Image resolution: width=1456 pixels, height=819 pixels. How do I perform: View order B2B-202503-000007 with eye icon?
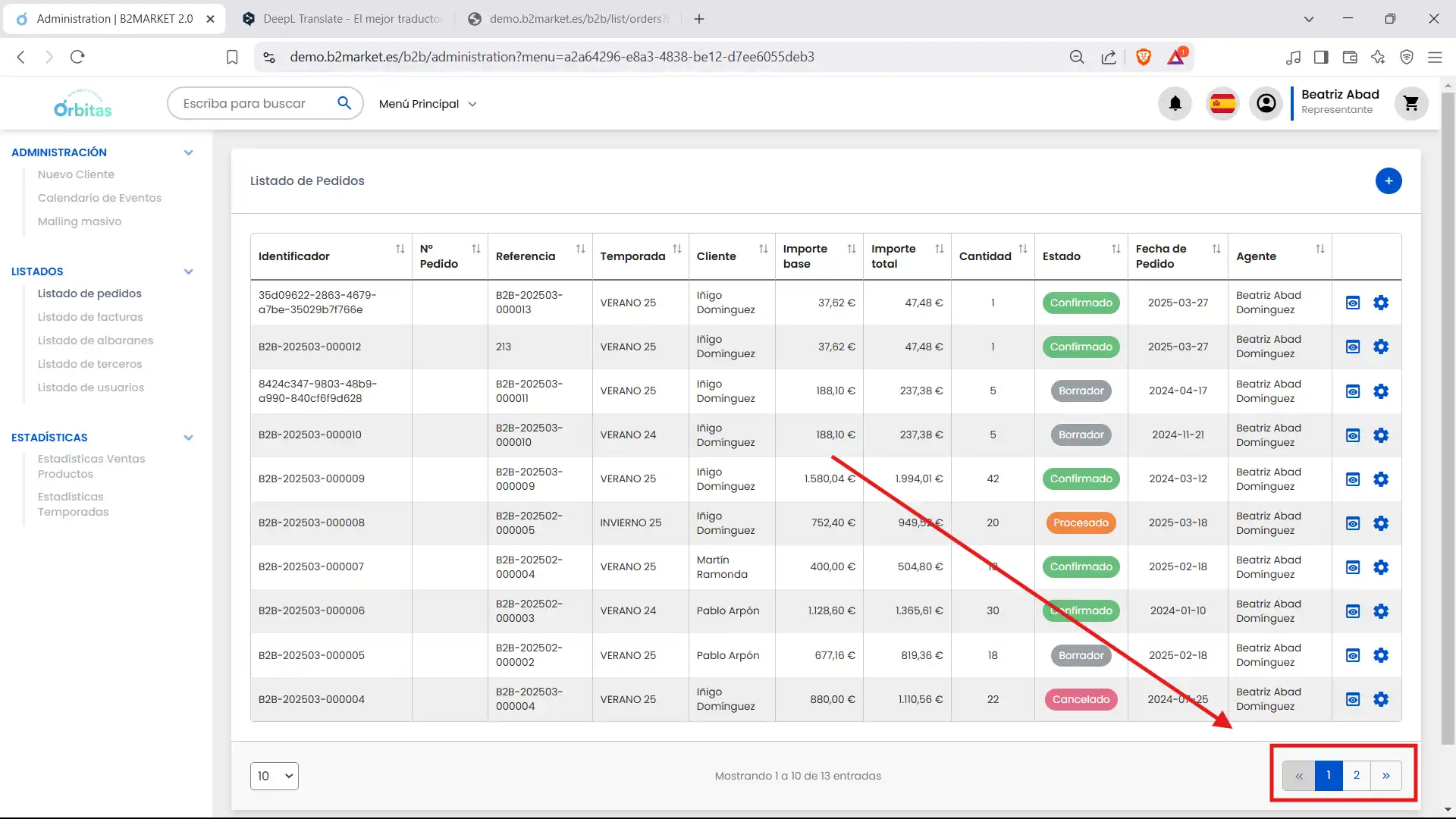tap(1352, 567)
